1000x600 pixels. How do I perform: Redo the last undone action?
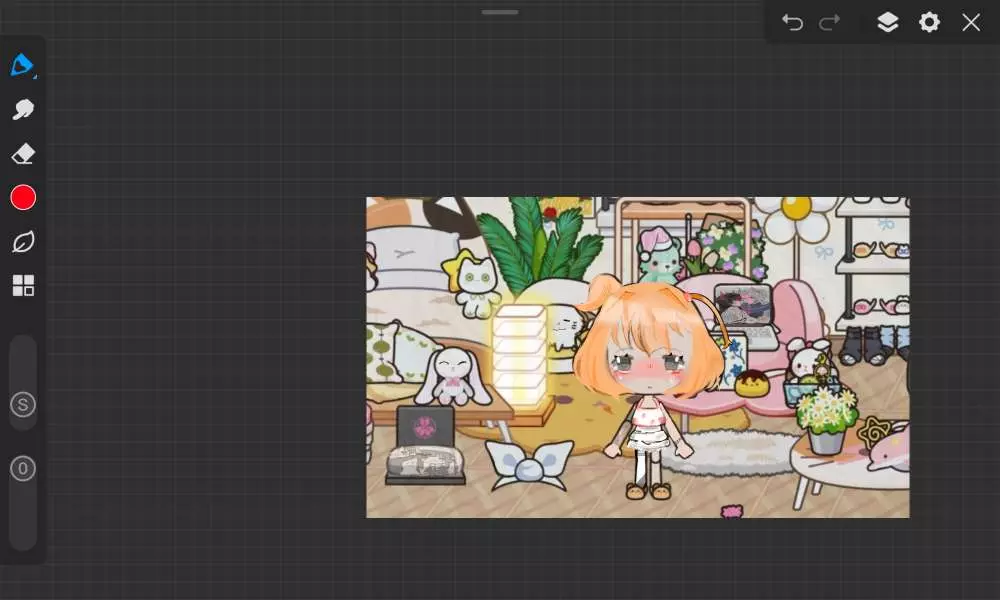[830, 23]
